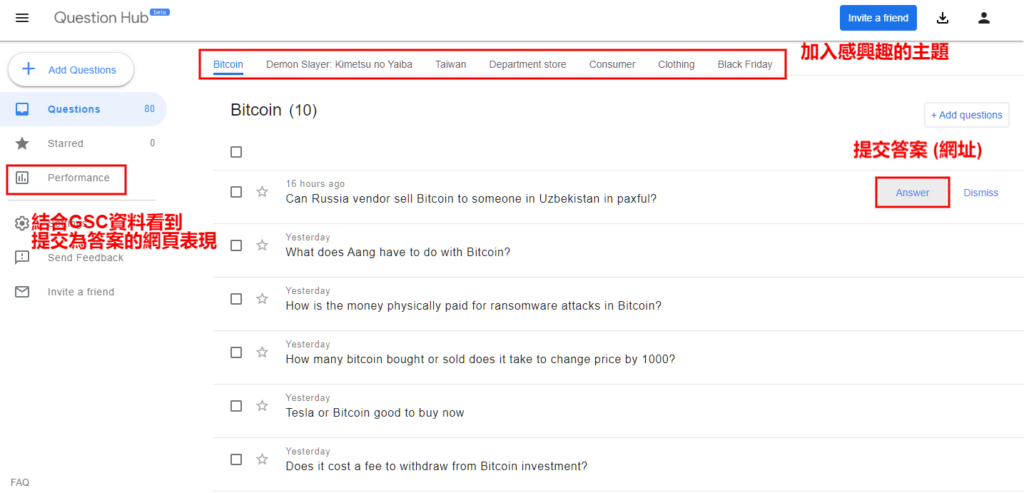Open the Department store topic tab
Image resolution: width=1024 pixels, height=493 pixels.
(x=528, y=65)
